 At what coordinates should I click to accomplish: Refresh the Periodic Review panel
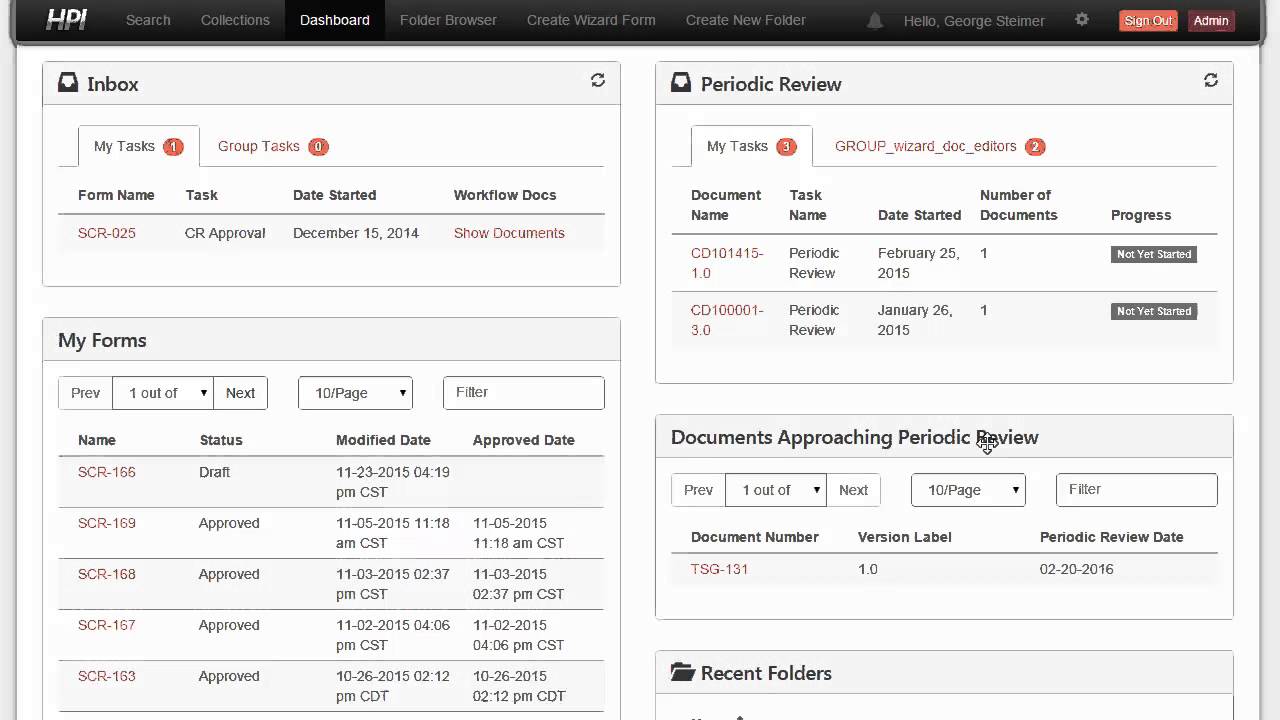point(1211,80)
